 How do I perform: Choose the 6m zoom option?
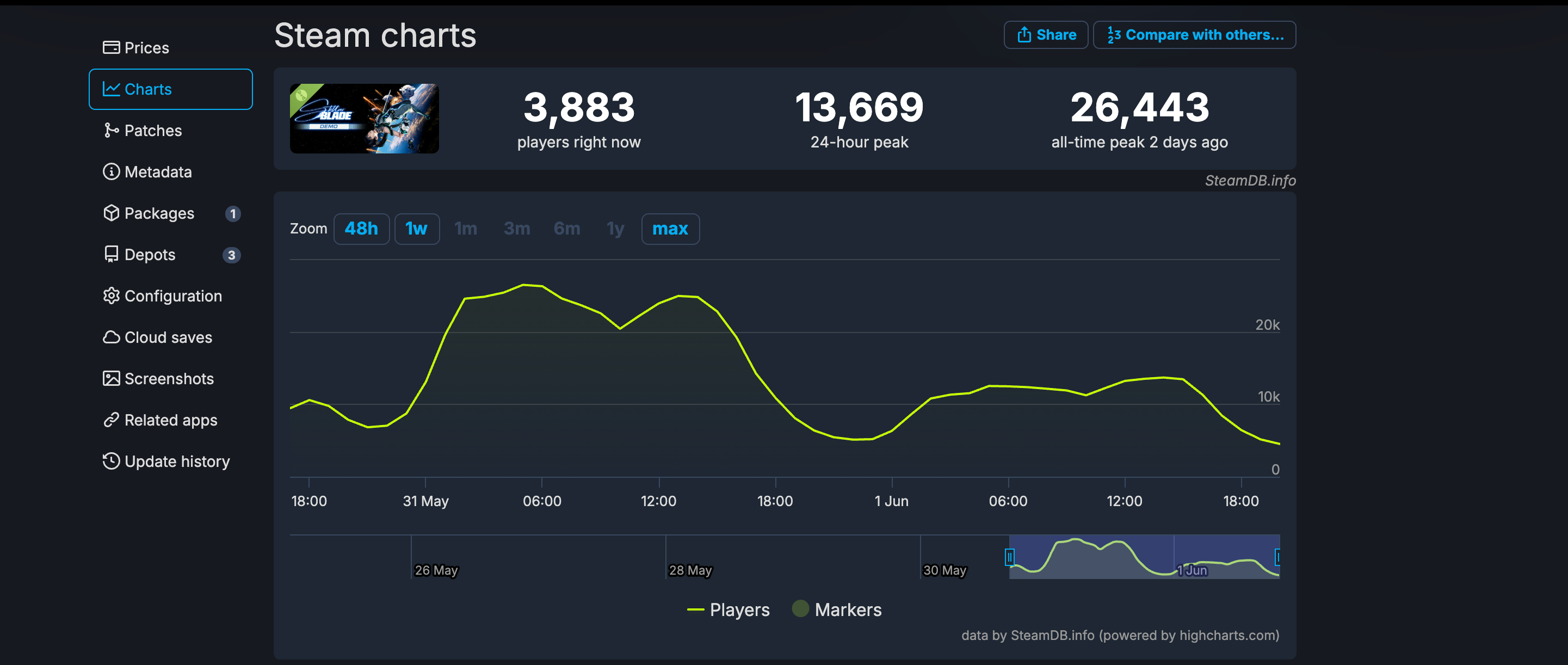pyautogui.click(x=567, y=229)
